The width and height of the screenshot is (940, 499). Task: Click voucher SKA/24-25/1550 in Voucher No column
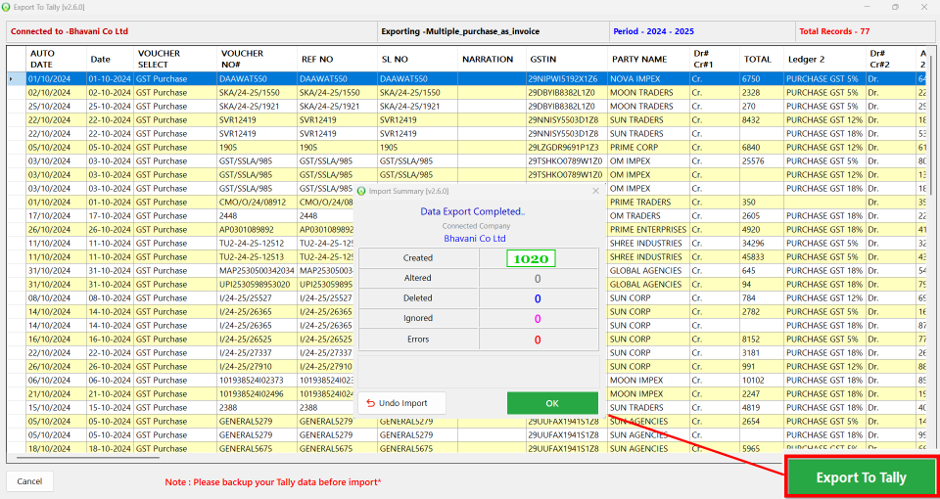pos(257,92)
